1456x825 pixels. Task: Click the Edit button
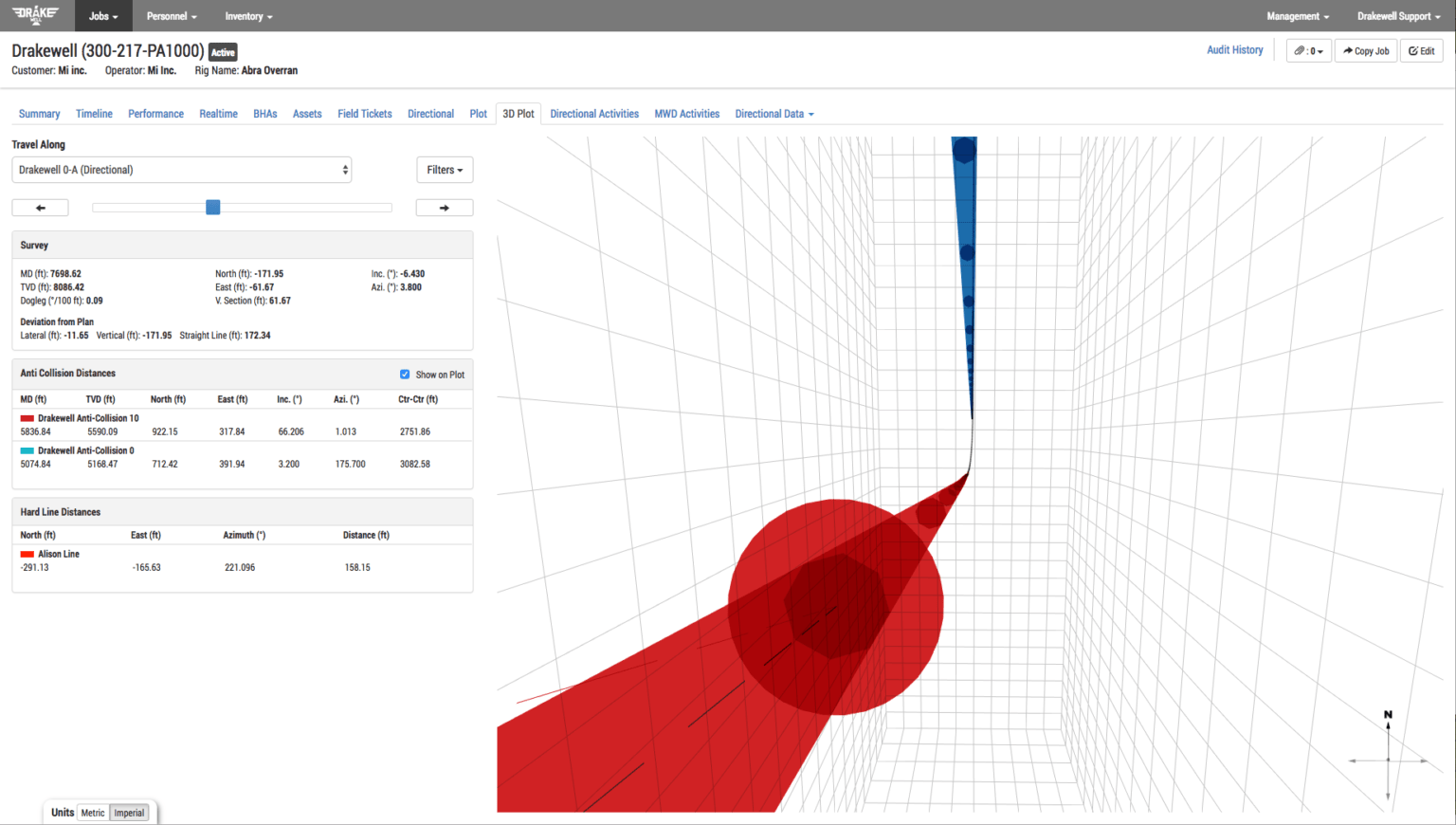1421,51
